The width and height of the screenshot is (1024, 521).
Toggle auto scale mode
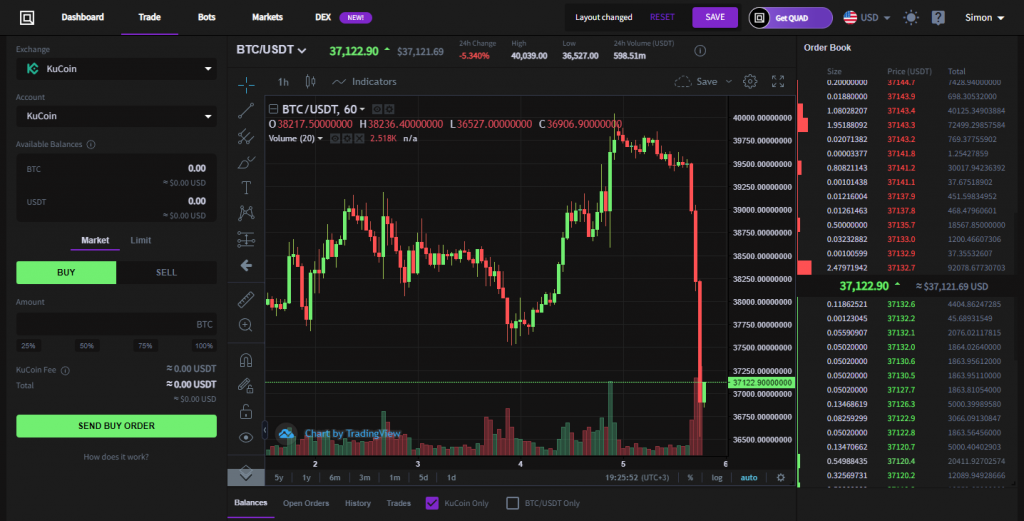point(749,477)
